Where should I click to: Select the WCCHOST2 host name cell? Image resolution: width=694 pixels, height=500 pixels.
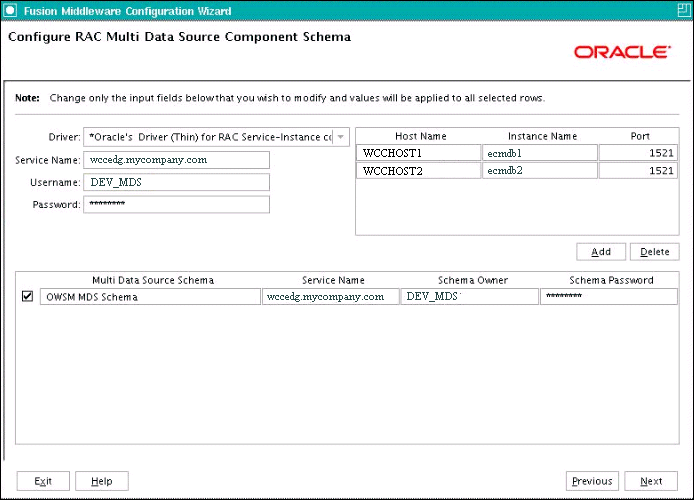click(419, 171)
